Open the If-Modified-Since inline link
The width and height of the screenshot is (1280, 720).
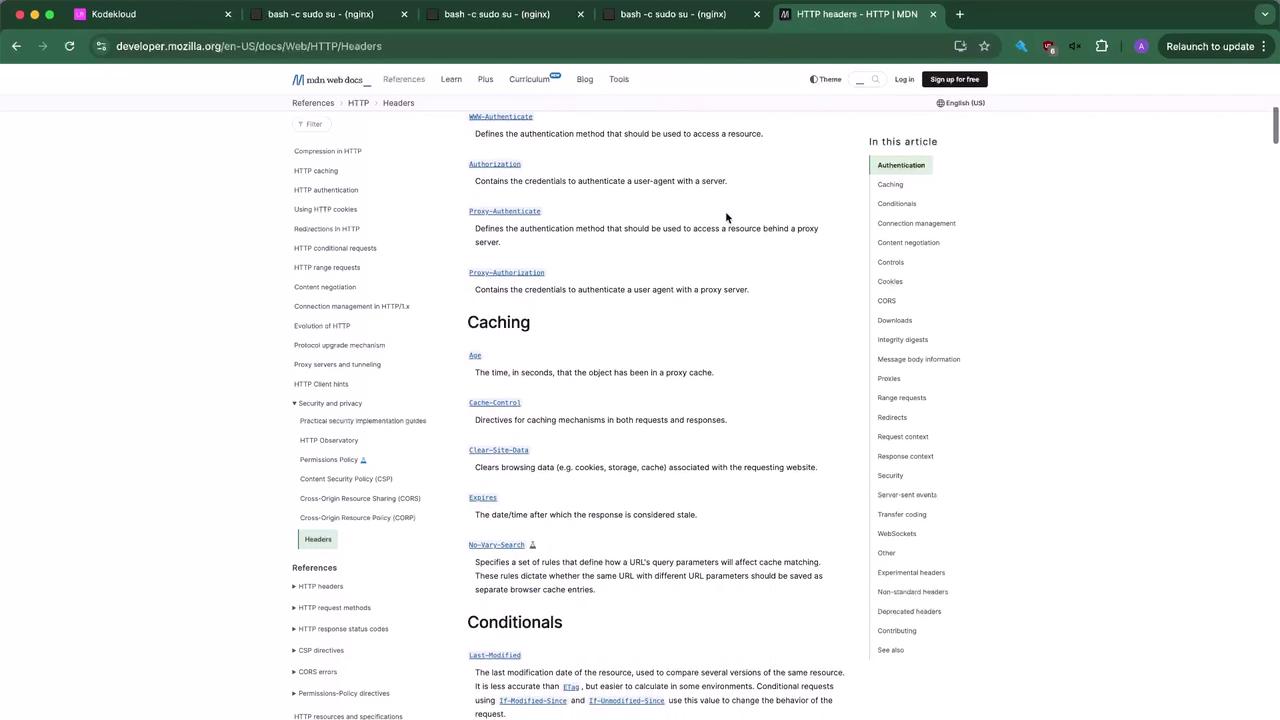533,701
